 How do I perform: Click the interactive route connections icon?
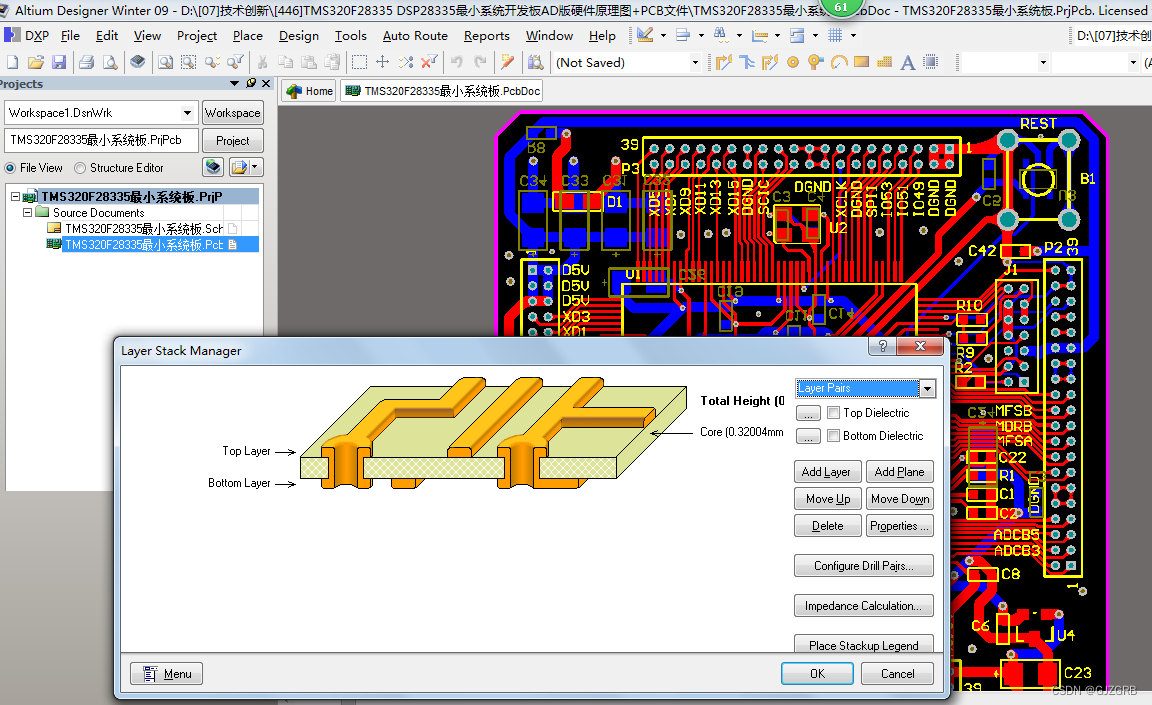coord(724,62)
